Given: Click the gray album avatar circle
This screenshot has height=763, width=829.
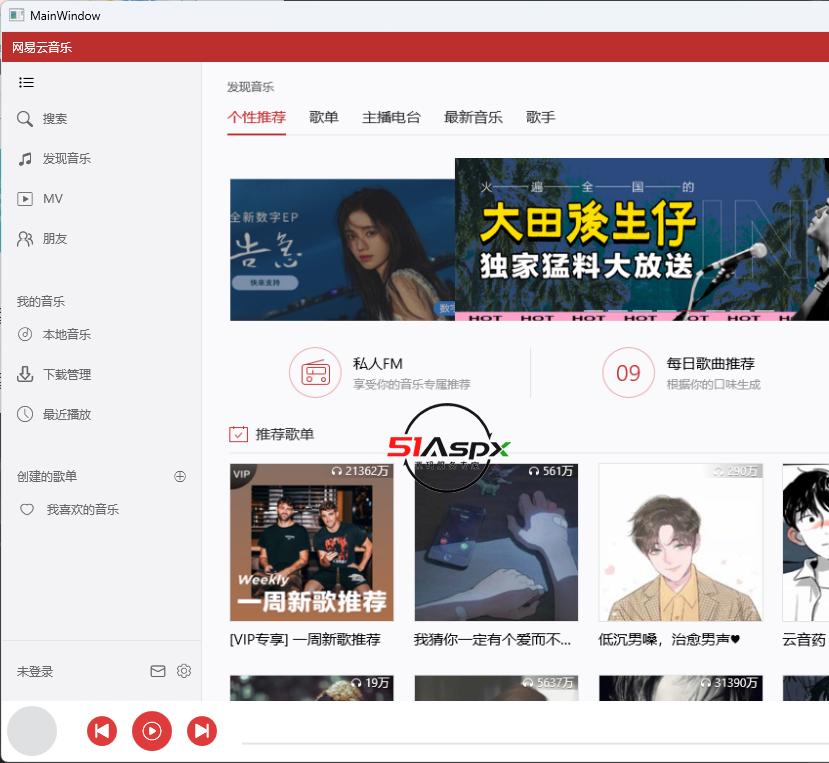Looking at the screenshot, I should pyautogui.click(x=32, y=731).
